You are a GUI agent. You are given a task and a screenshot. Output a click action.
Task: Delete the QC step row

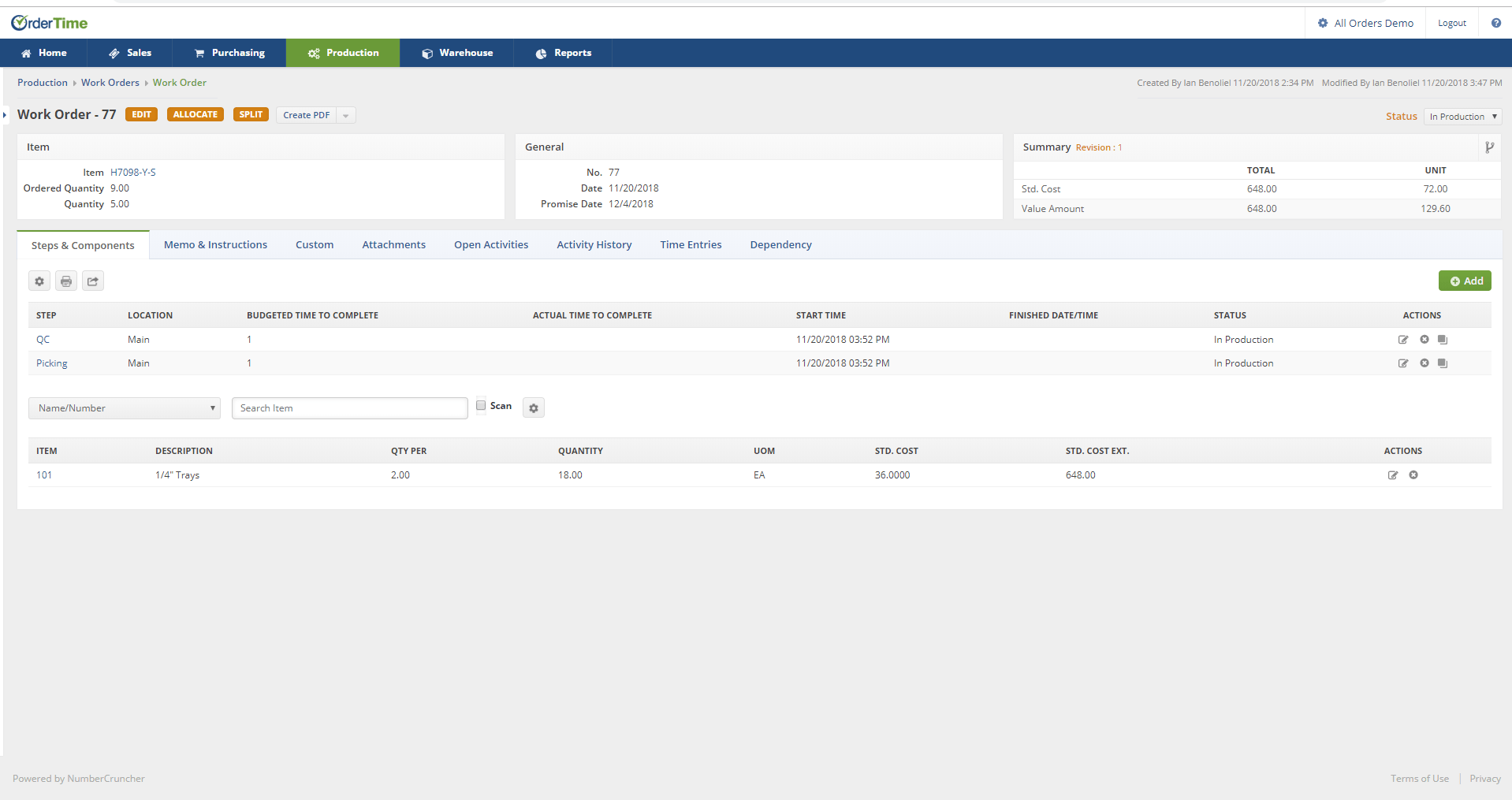[1424, 340]
